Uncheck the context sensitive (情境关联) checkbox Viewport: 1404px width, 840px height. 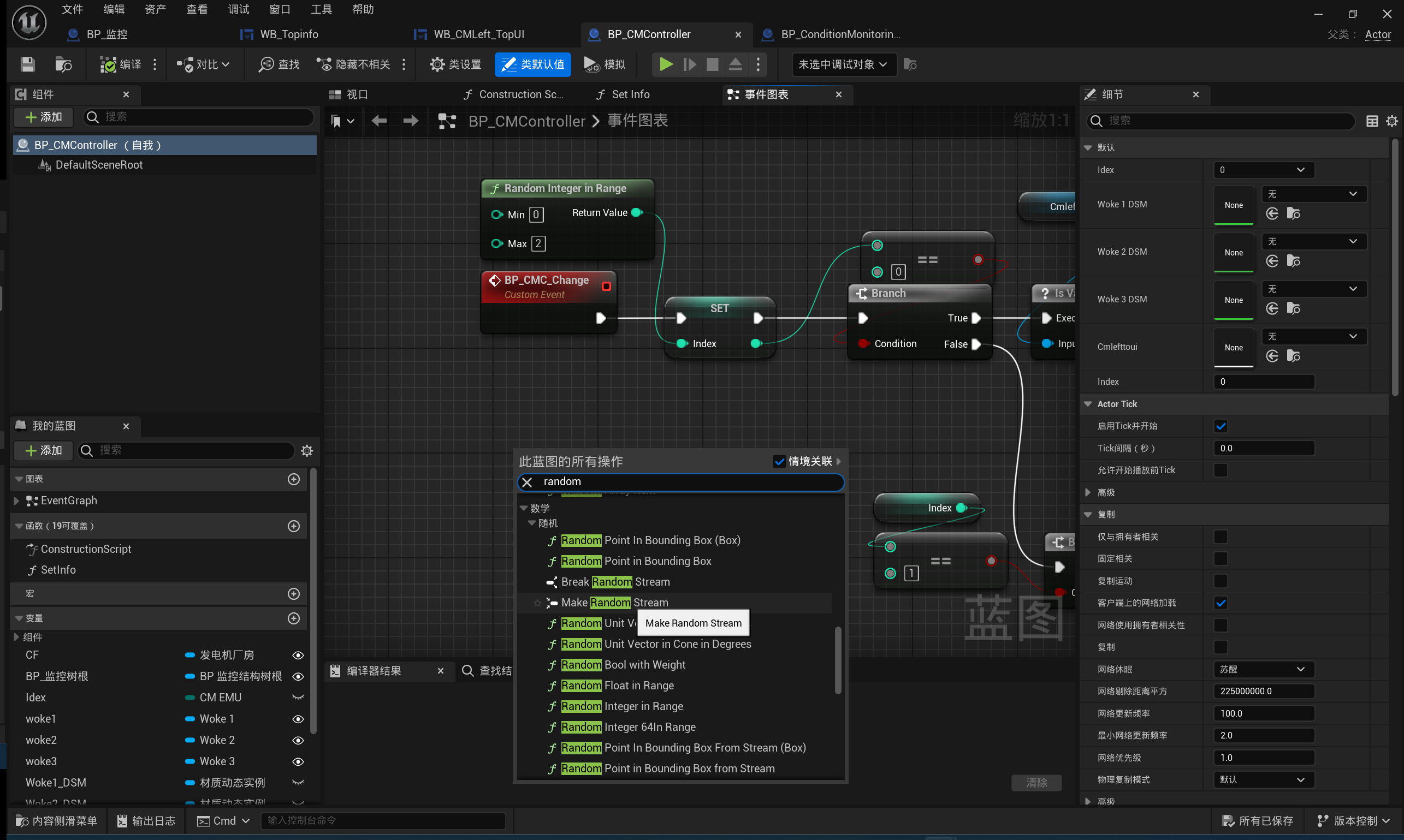(779, 461)
